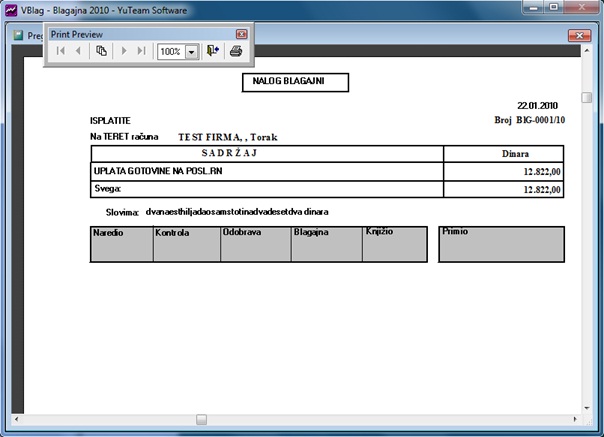The width and height of the screenshot is (604, 437).
Task: Click the horizontal scrollbar thumb
Action: [x=201, y=419]
